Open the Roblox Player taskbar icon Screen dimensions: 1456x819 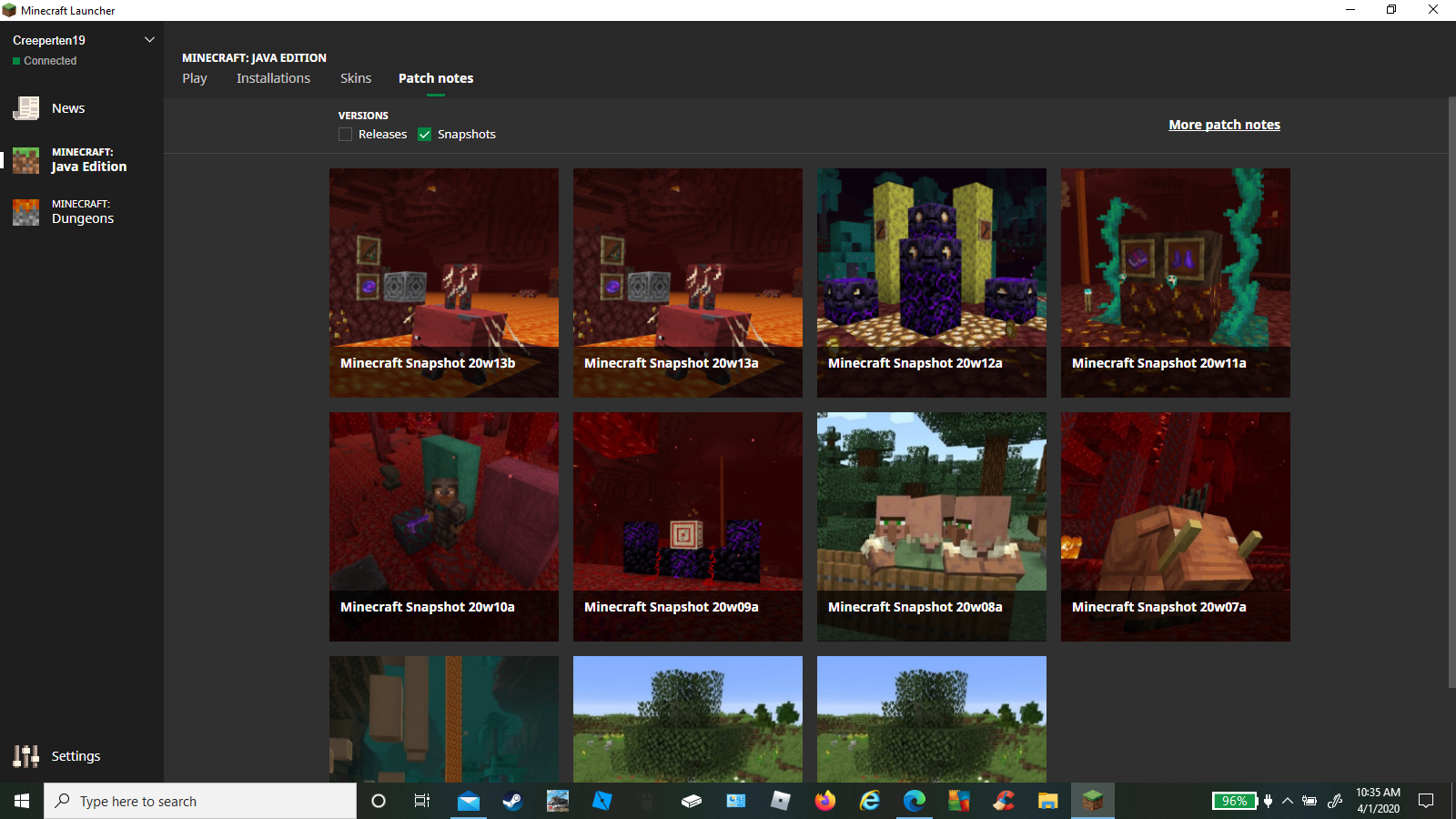pyautogui.click(x=781, y=801)
